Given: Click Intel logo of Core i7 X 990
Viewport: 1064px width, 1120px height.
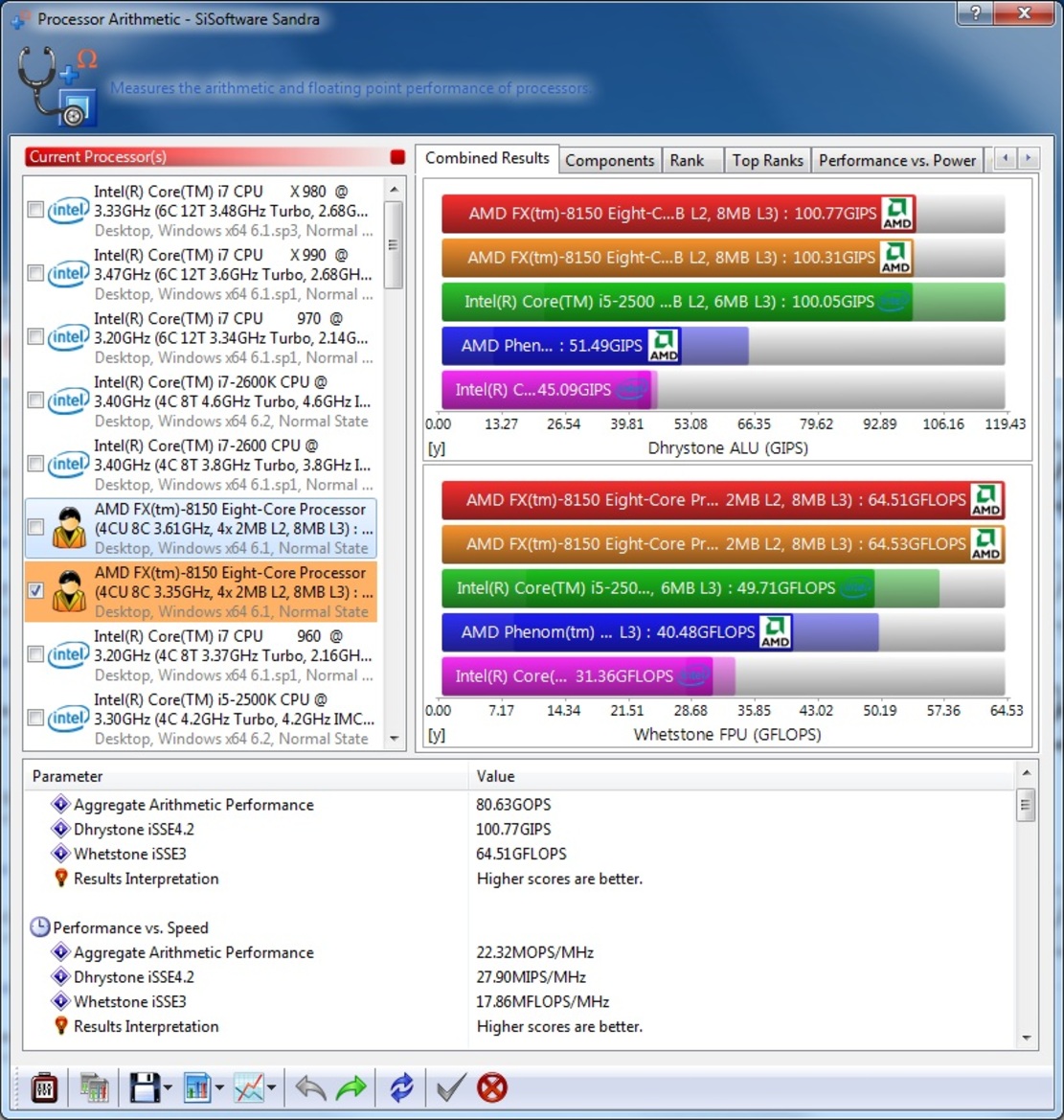Looking at the screenshot, I should [69, 274].
